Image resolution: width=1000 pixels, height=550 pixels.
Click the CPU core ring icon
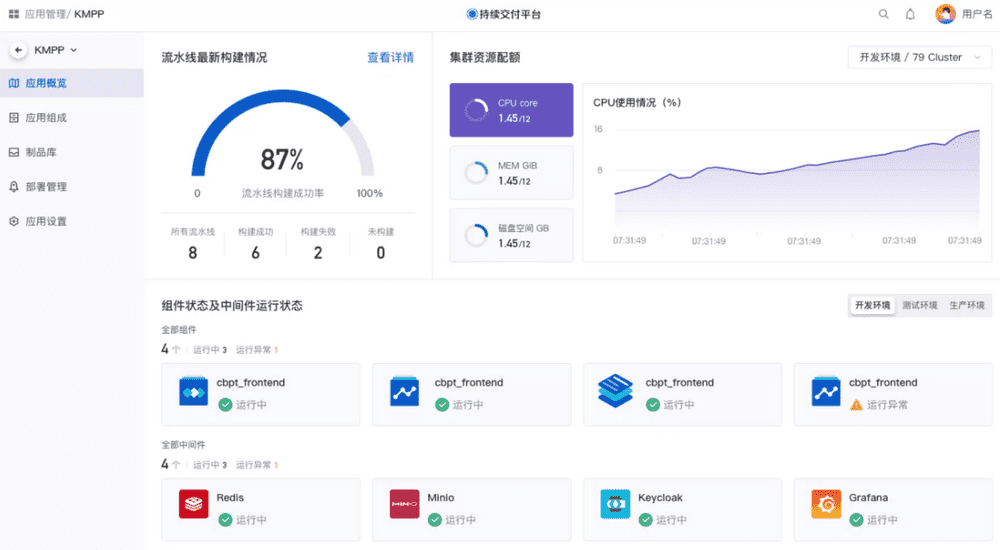[x=476, y=110]
